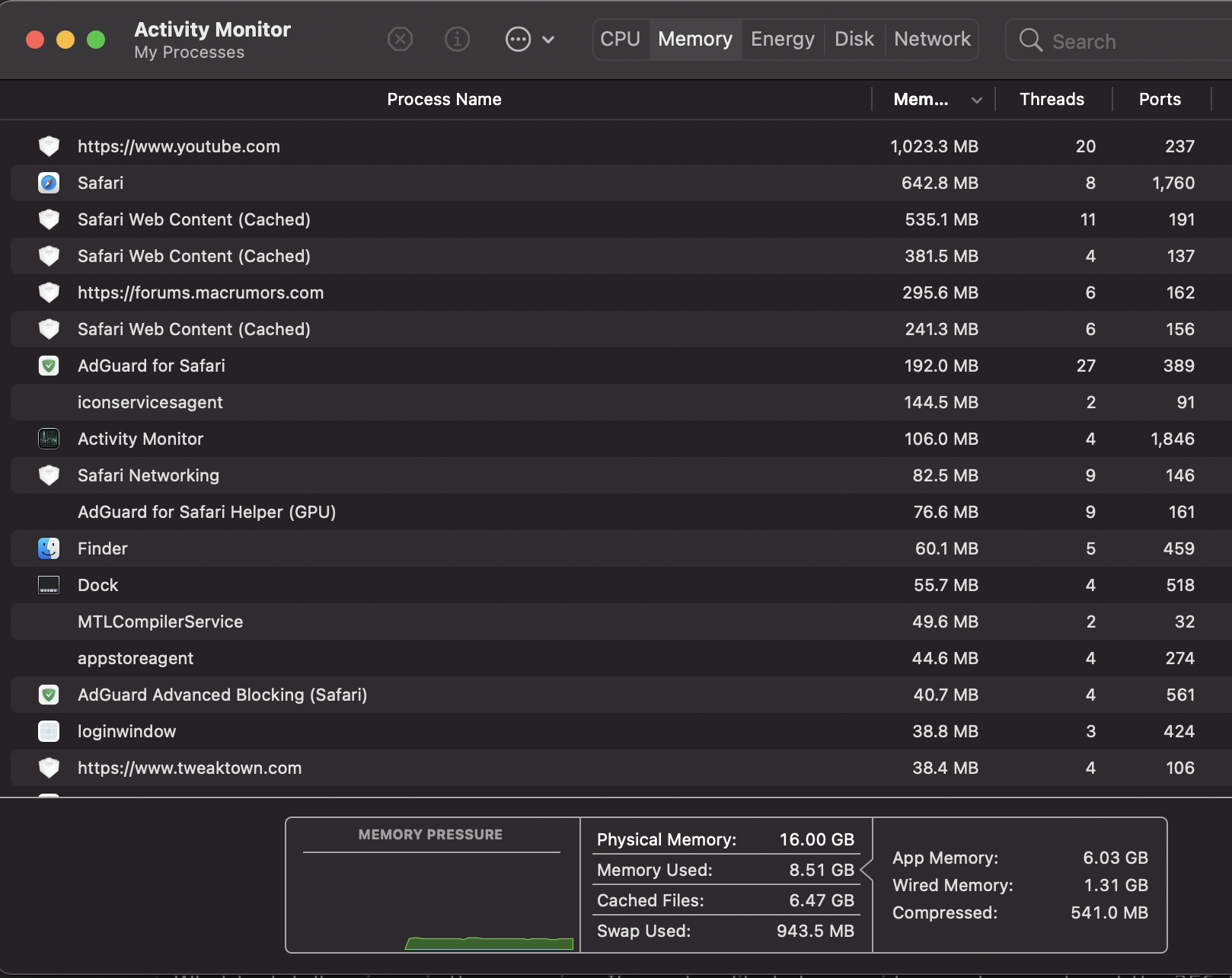The height and width of the screenshot is (978, 1232).
Task: Switch to the Disk tab
Action: [854, 39]
